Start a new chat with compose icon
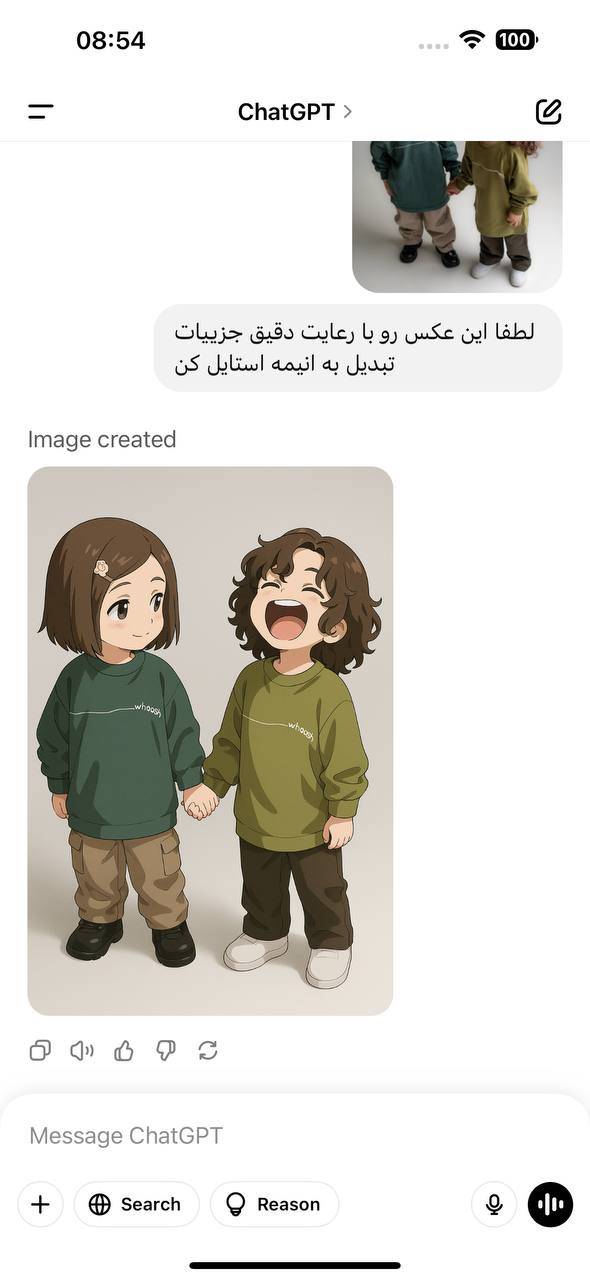The width and height of the screenshot is (590, 1280). 549,111
